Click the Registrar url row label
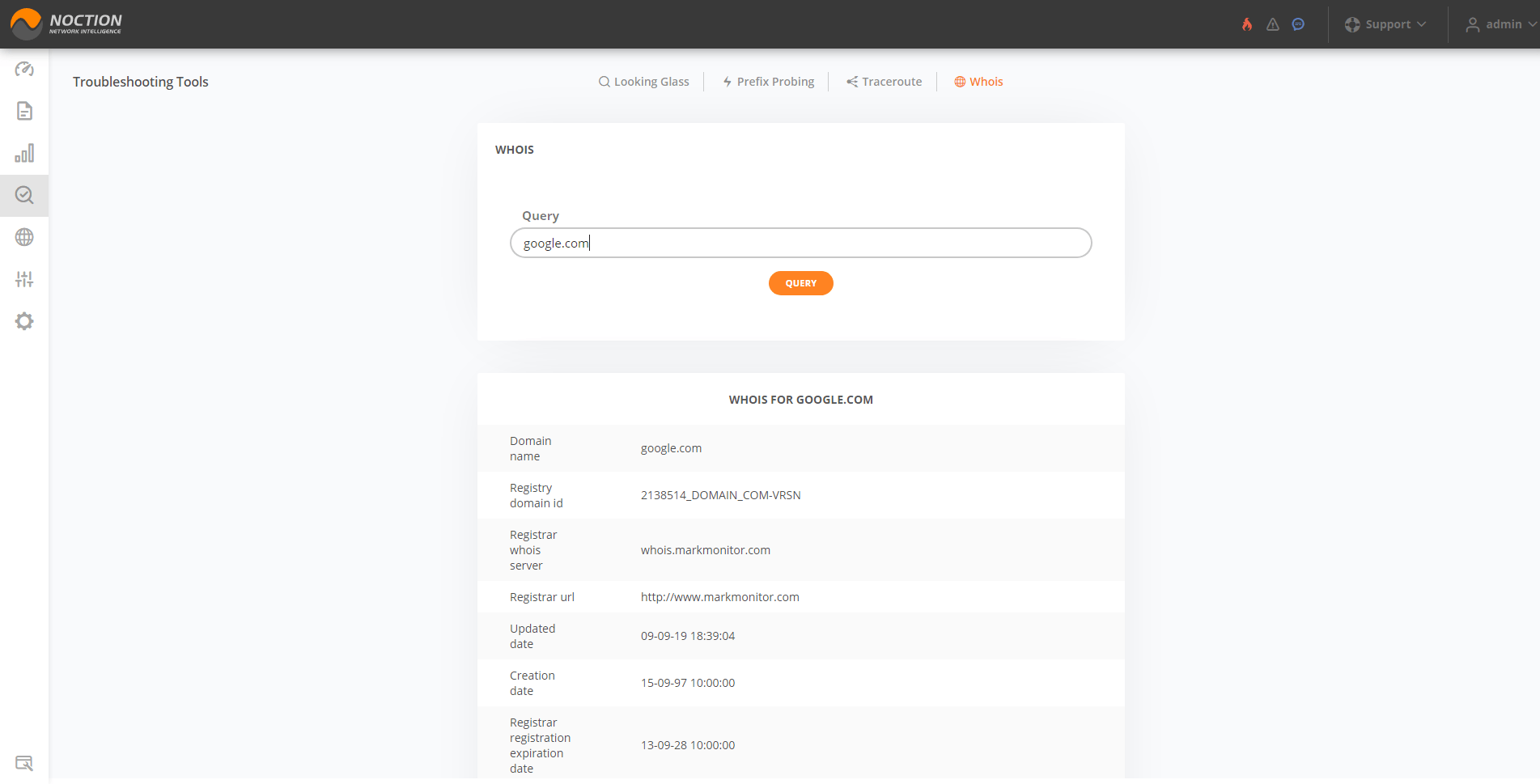The width and height of the screenshot is (1540, 784). (542, 597)
